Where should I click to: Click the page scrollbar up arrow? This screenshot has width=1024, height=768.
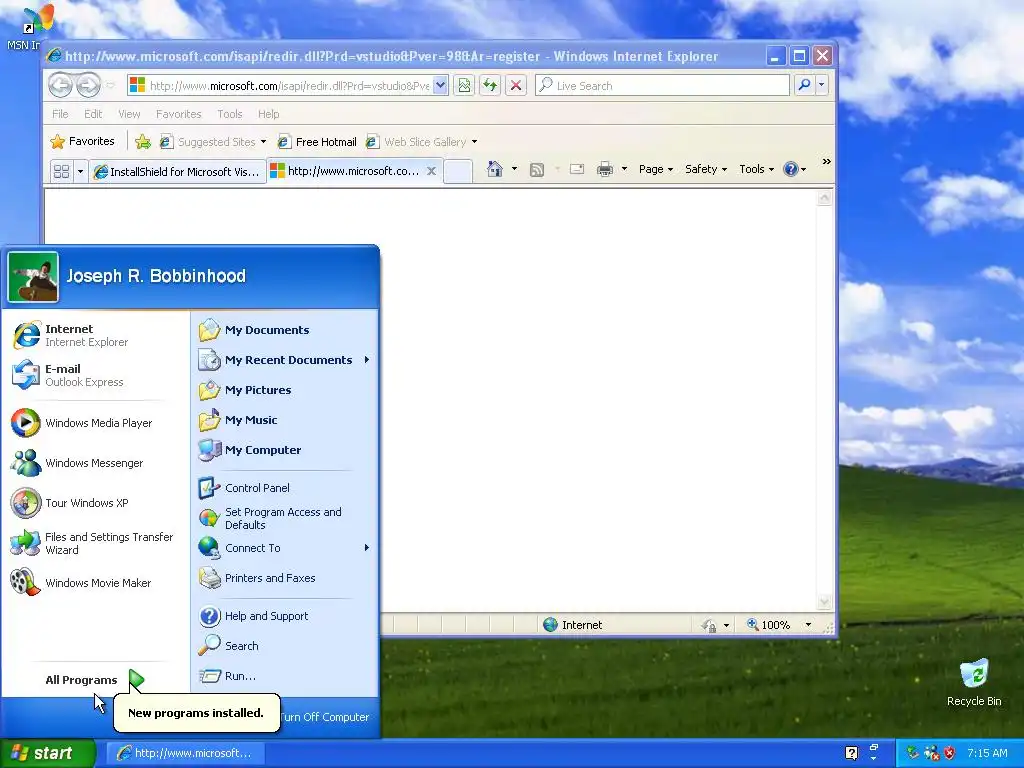824,197
